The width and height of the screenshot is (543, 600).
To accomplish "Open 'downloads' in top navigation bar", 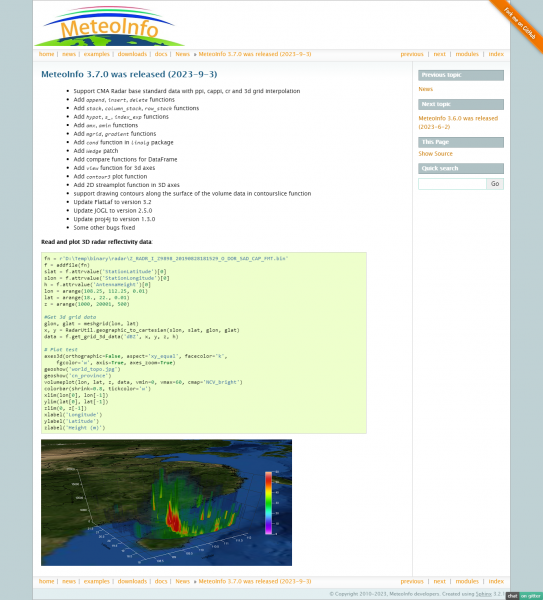I will coord(132,54).
